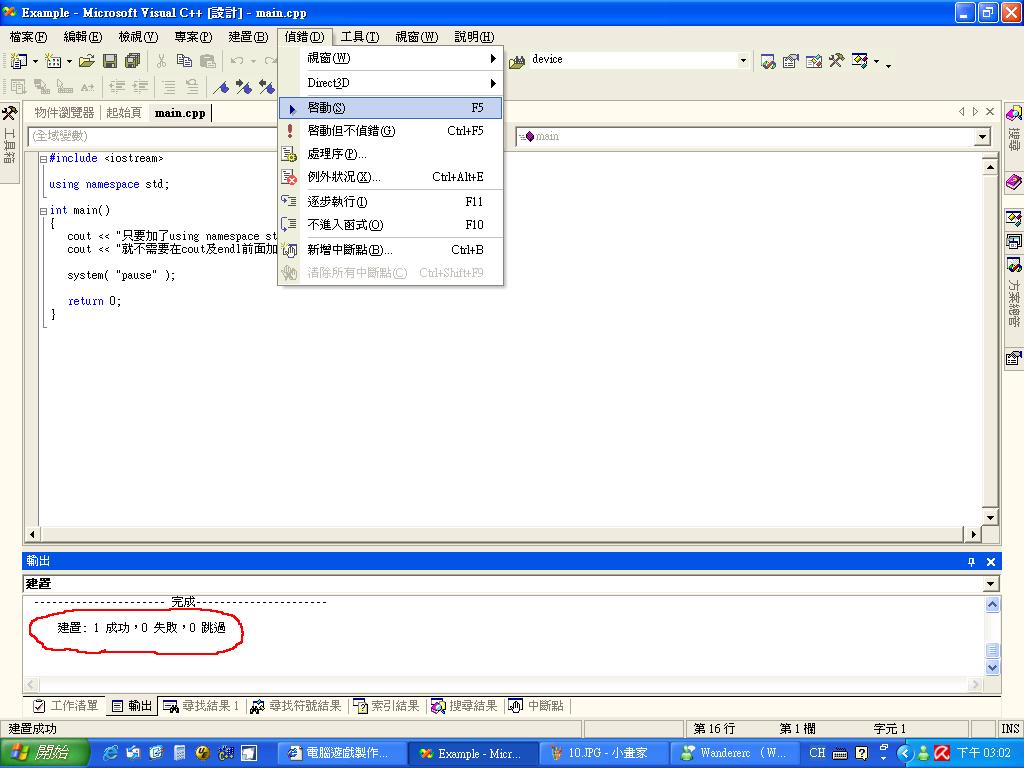The image size is (1024, 768).
Task: Open the New Project icon dropdown arrow
Action: pos(35,61)
